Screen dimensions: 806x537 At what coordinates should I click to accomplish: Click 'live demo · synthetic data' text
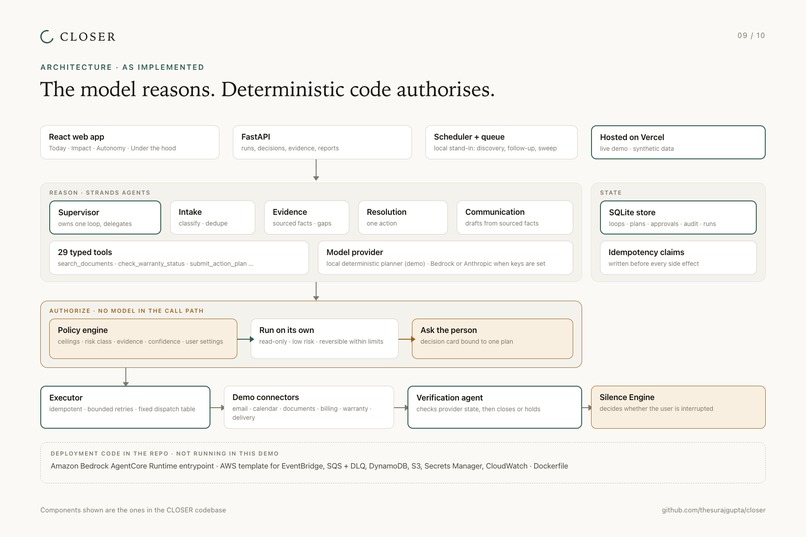(x=637, y=149)
